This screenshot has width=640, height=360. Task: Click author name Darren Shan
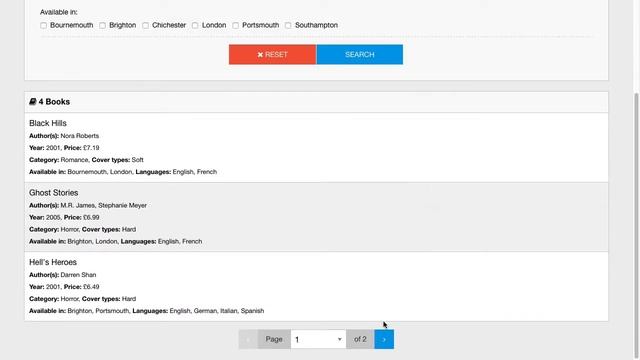tap(78, 275)
